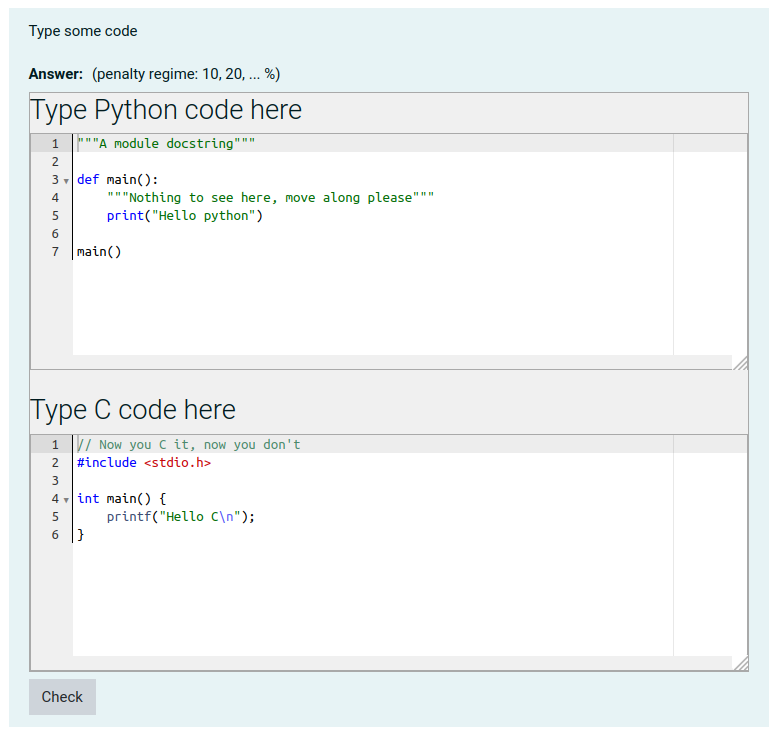Click the 'penalty regime: 10, 20, ... %' text

coord(186,74)
